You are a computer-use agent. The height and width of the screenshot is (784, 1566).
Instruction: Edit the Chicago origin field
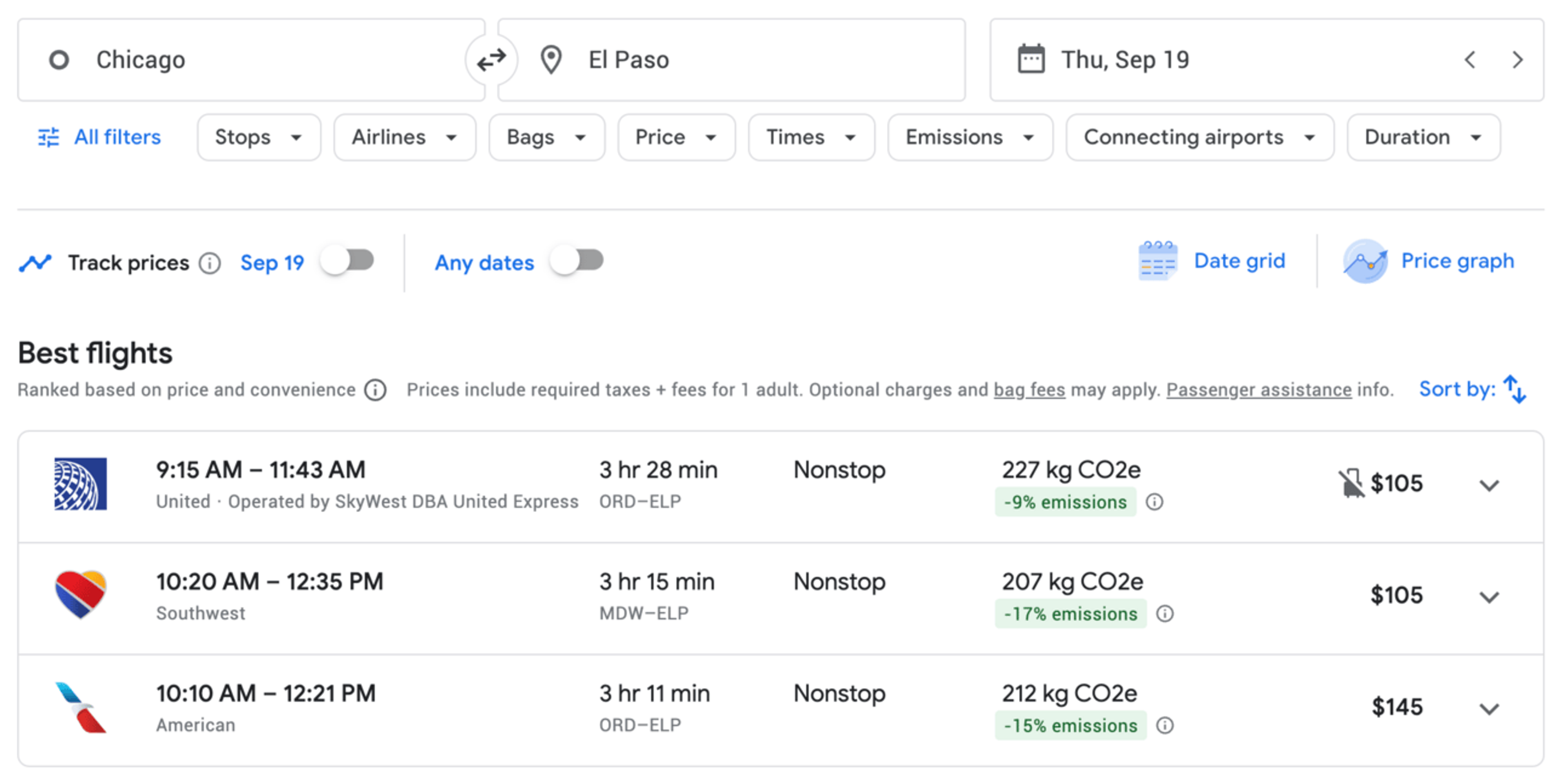click(251, 60)
